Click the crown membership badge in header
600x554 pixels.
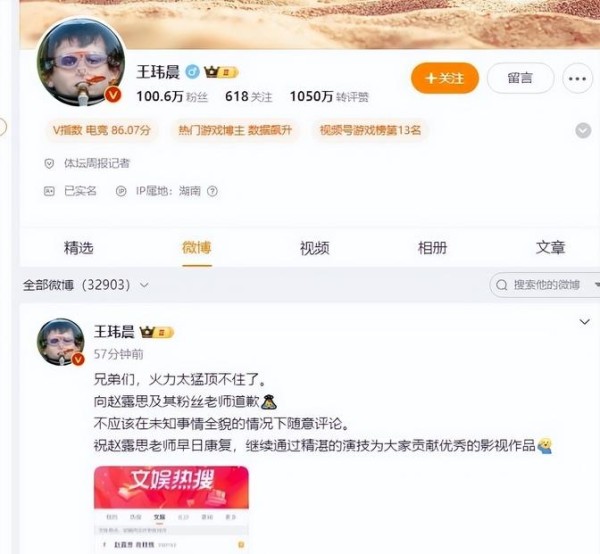point(221,72)
